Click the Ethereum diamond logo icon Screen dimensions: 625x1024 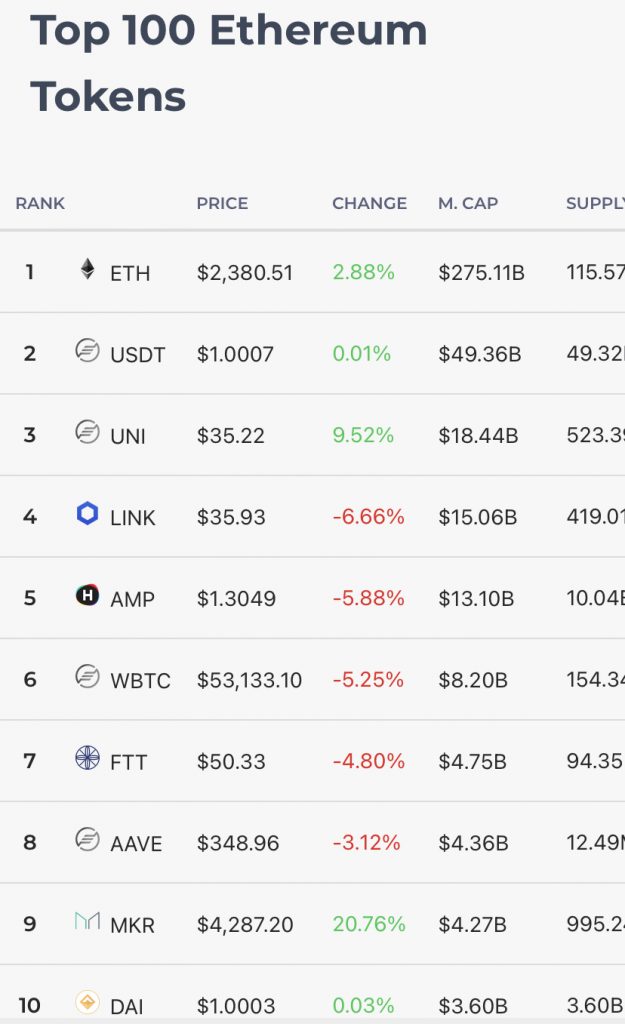88,271
